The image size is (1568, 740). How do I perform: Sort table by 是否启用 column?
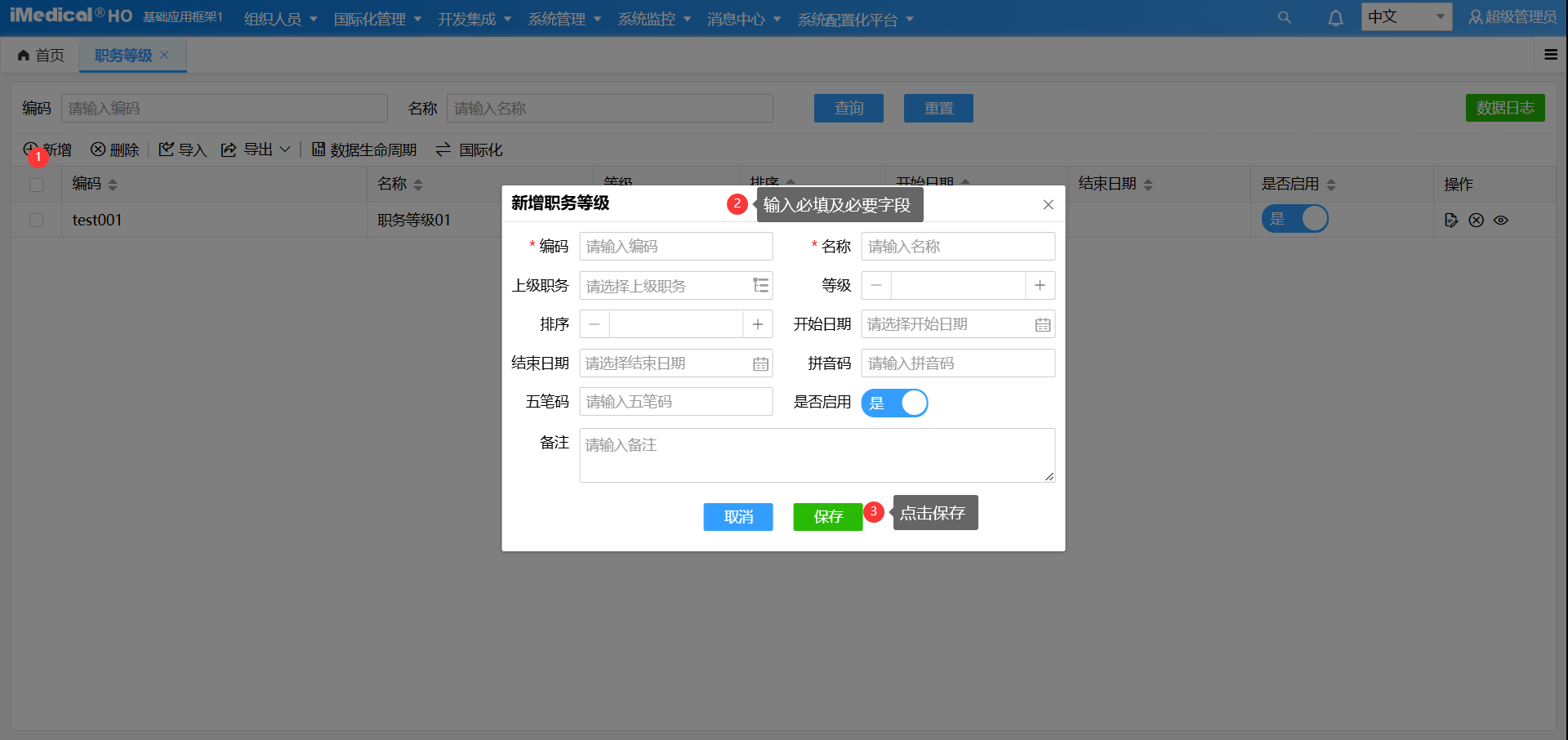(x=1331, y=185)
